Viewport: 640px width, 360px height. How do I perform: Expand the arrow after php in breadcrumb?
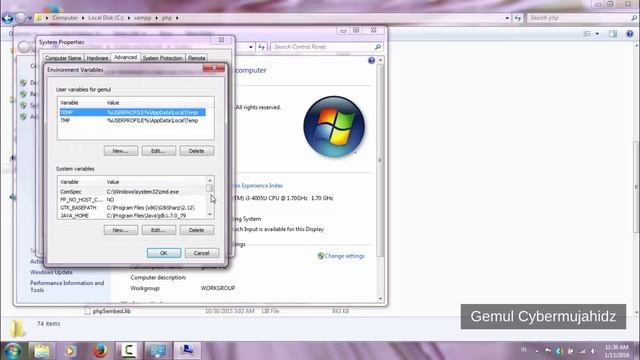(x=177, y=18)
